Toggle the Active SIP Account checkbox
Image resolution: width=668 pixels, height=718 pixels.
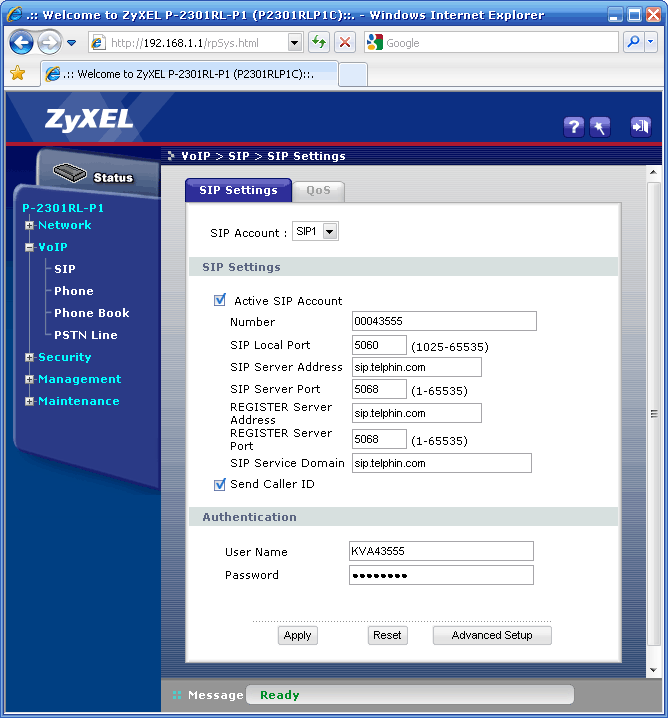pyautogui.click(x=220, y=300)
